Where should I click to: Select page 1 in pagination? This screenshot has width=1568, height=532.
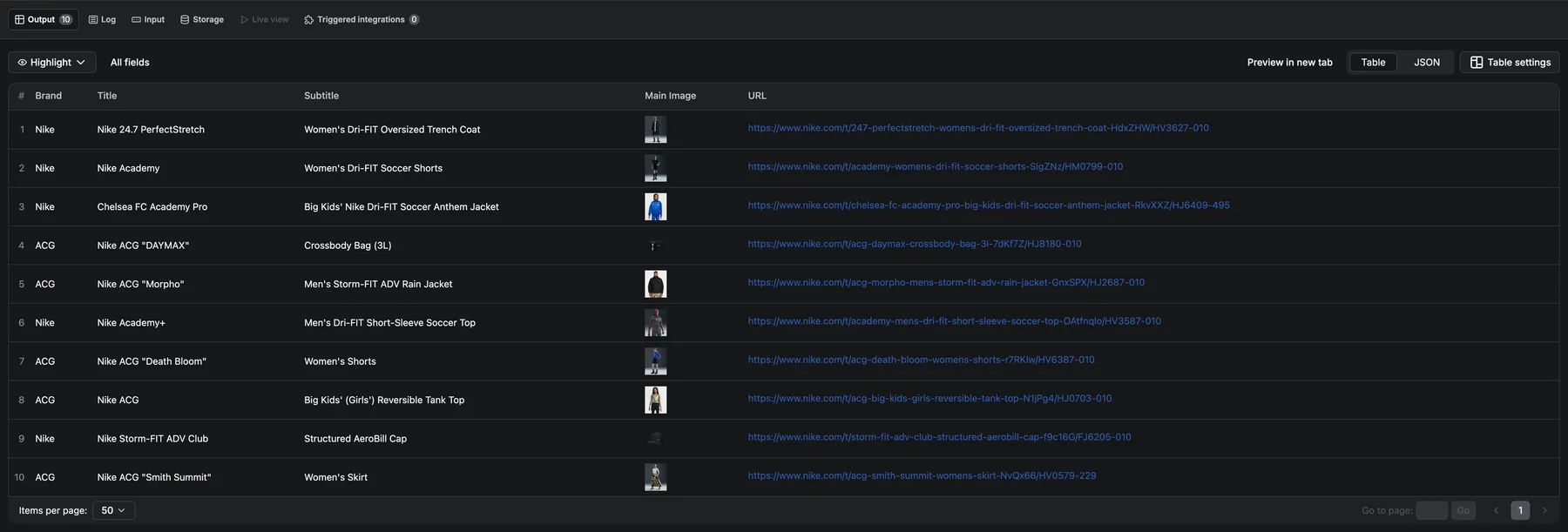click(x=1520, y=510)
